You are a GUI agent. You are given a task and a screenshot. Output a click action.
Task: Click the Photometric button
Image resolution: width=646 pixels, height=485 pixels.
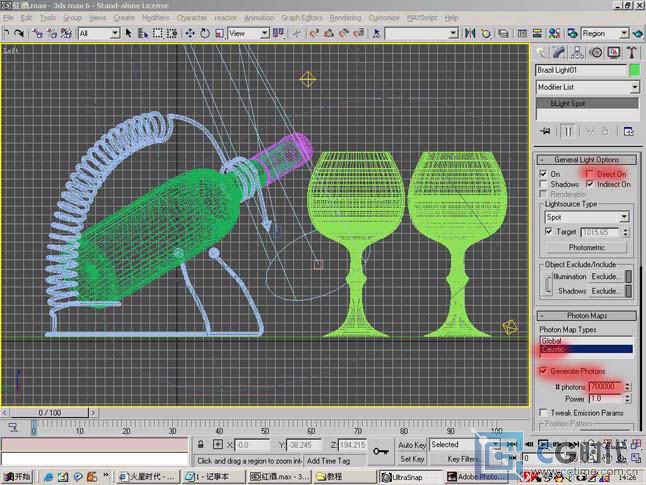click(586, 247)
